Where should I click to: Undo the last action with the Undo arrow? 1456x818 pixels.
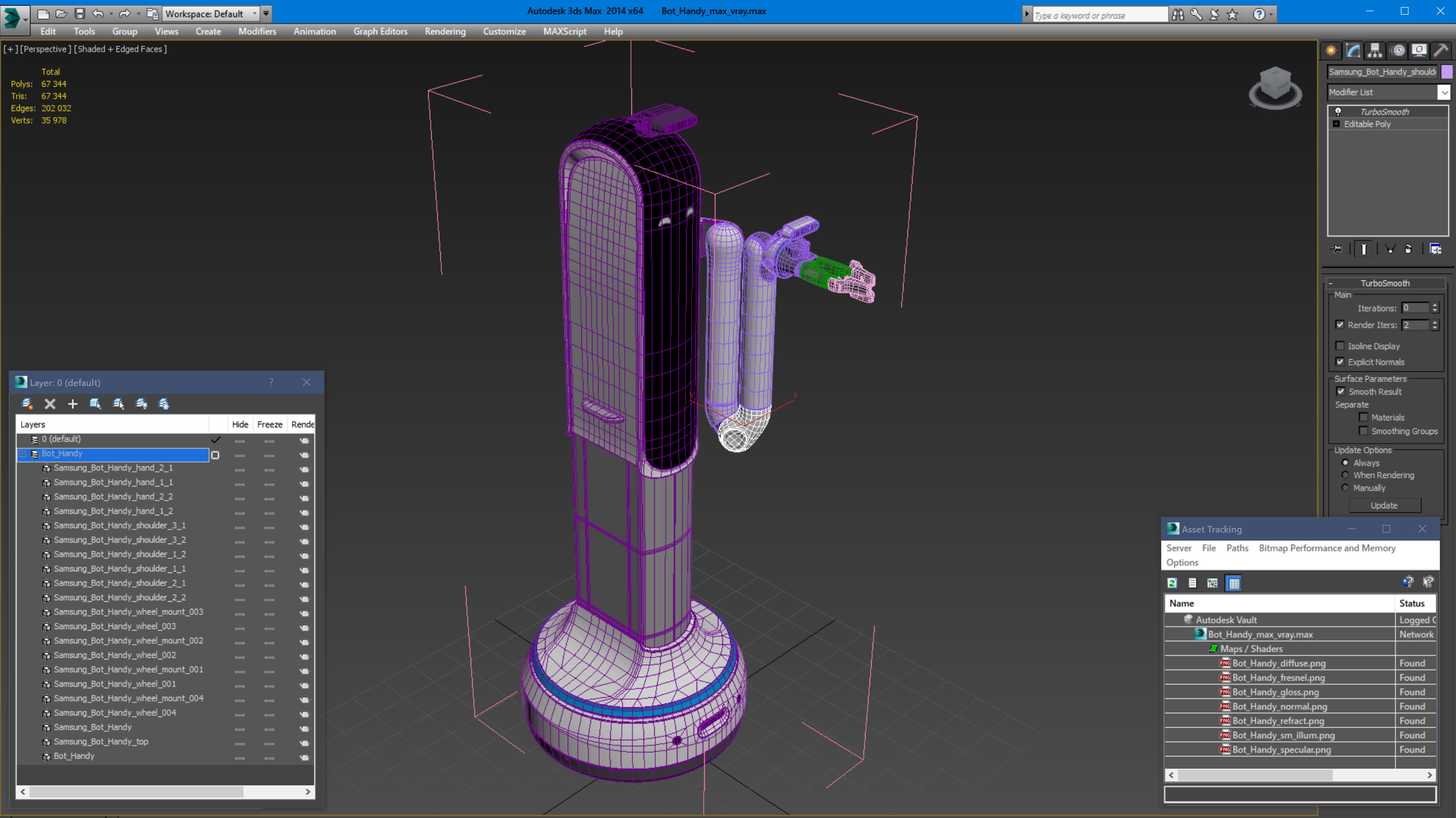[x=98, y=14]
